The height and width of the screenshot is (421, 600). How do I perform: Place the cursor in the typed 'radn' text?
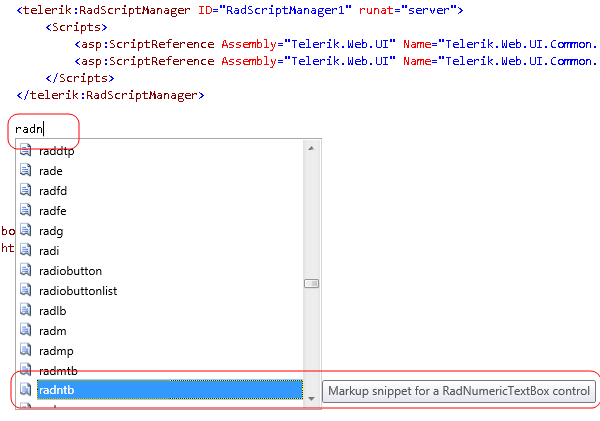point(29,129)
